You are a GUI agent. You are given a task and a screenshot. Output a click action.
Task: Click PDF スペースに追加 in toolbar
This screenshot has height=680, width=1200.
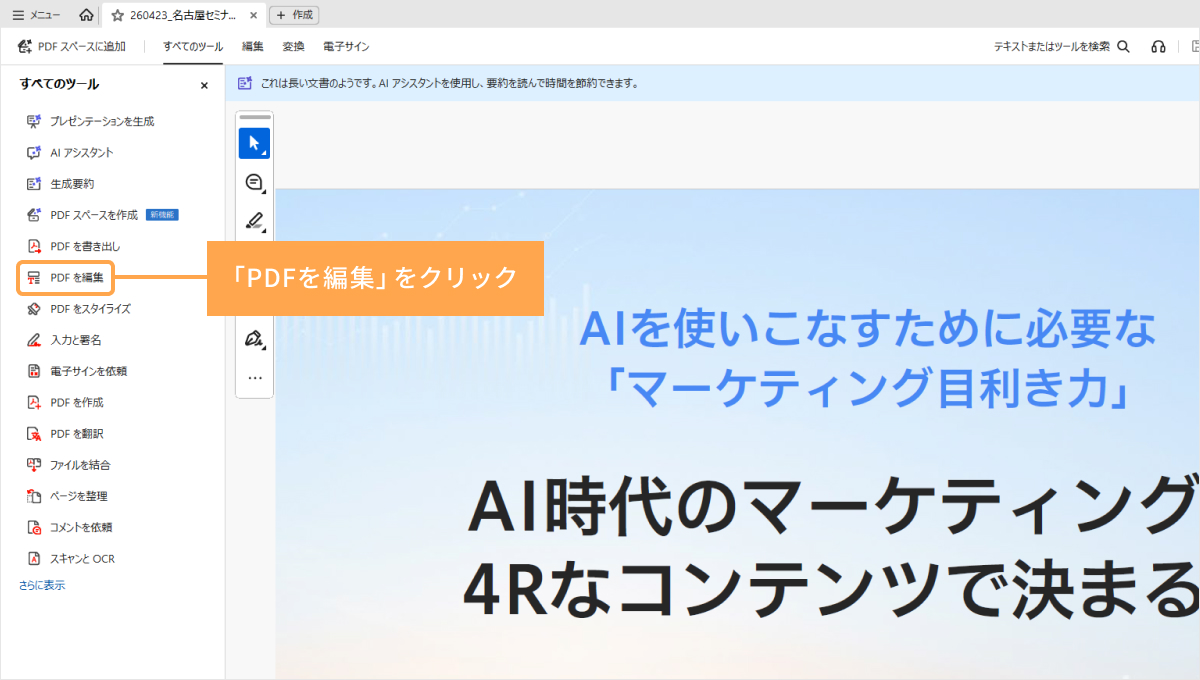coord(72,46)
